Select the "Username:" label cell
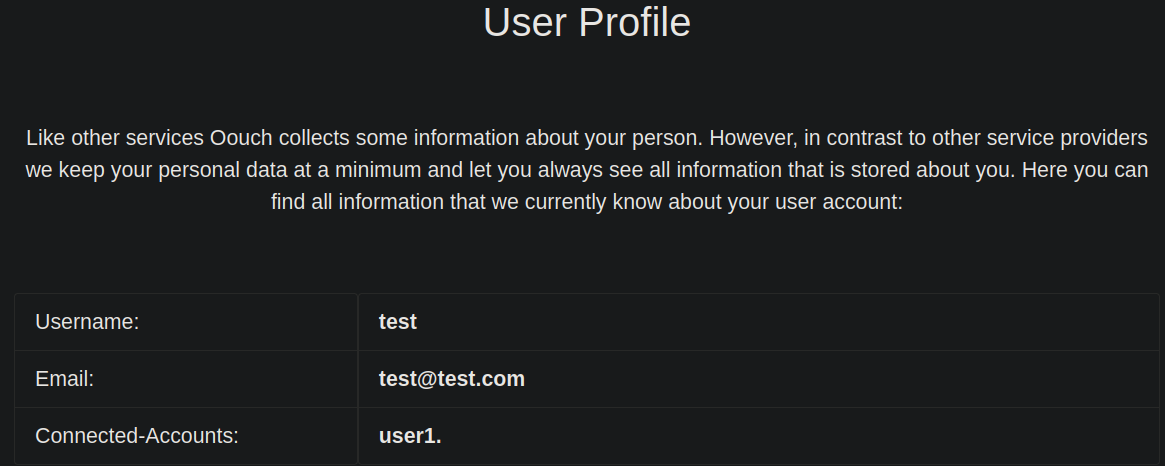 (x=87, y=322)
